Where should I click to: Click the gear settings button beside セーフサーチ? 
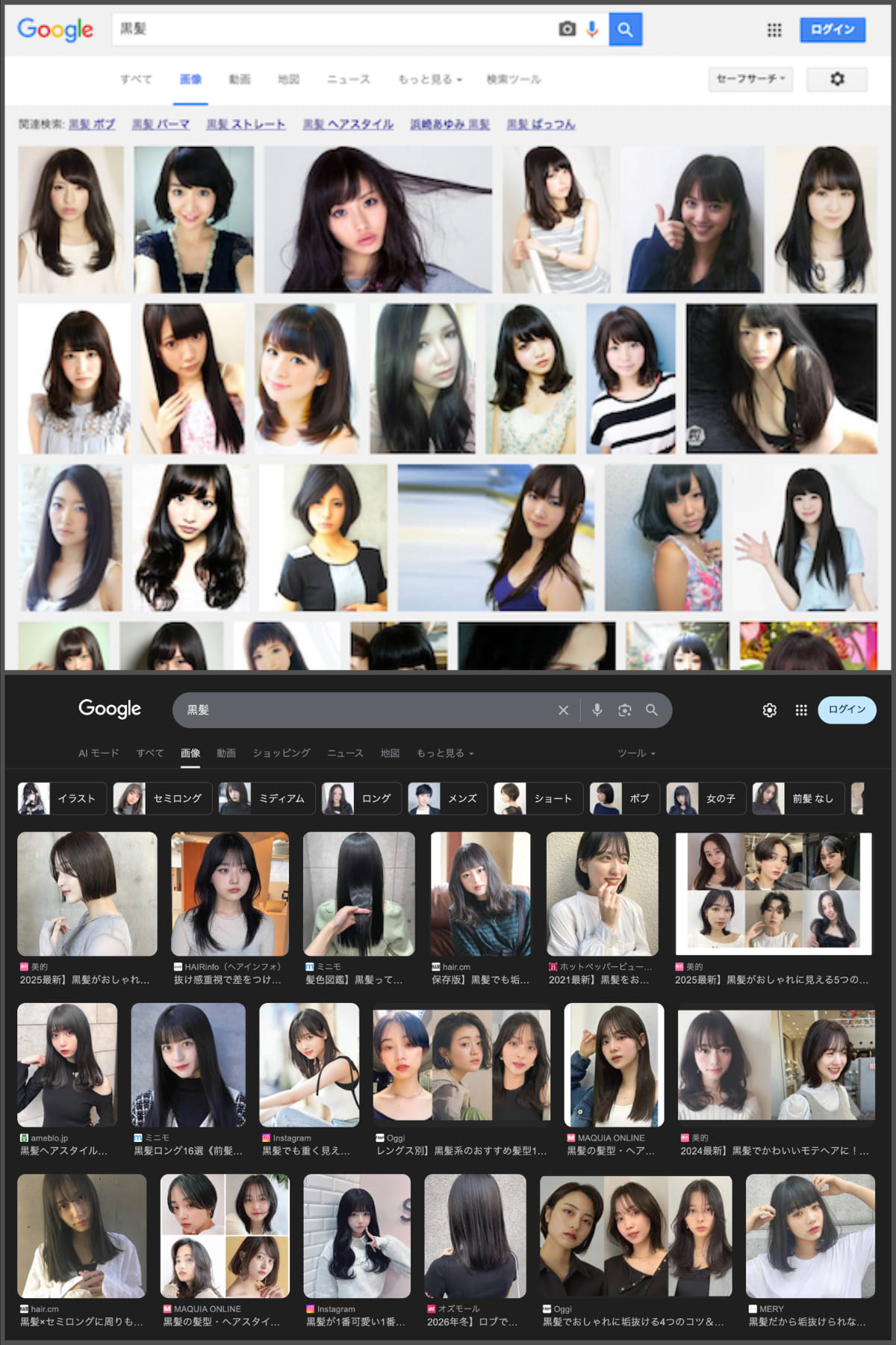837,79
